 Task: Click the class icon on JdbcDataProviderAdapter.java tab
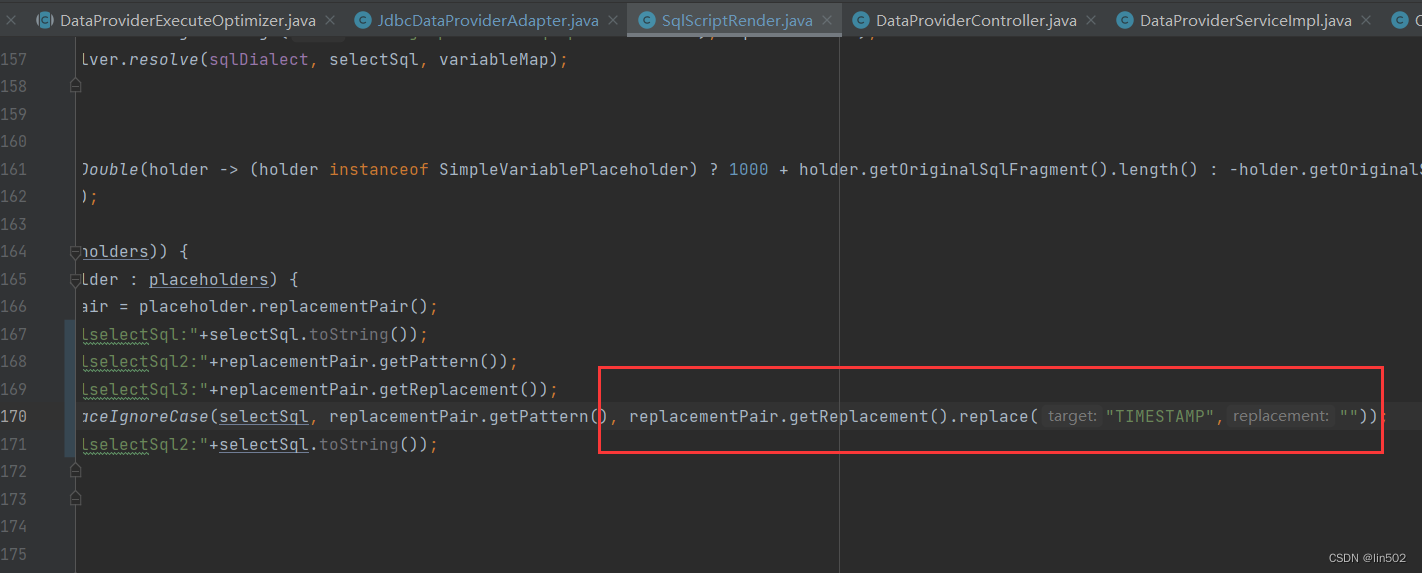tap(362, 20)
